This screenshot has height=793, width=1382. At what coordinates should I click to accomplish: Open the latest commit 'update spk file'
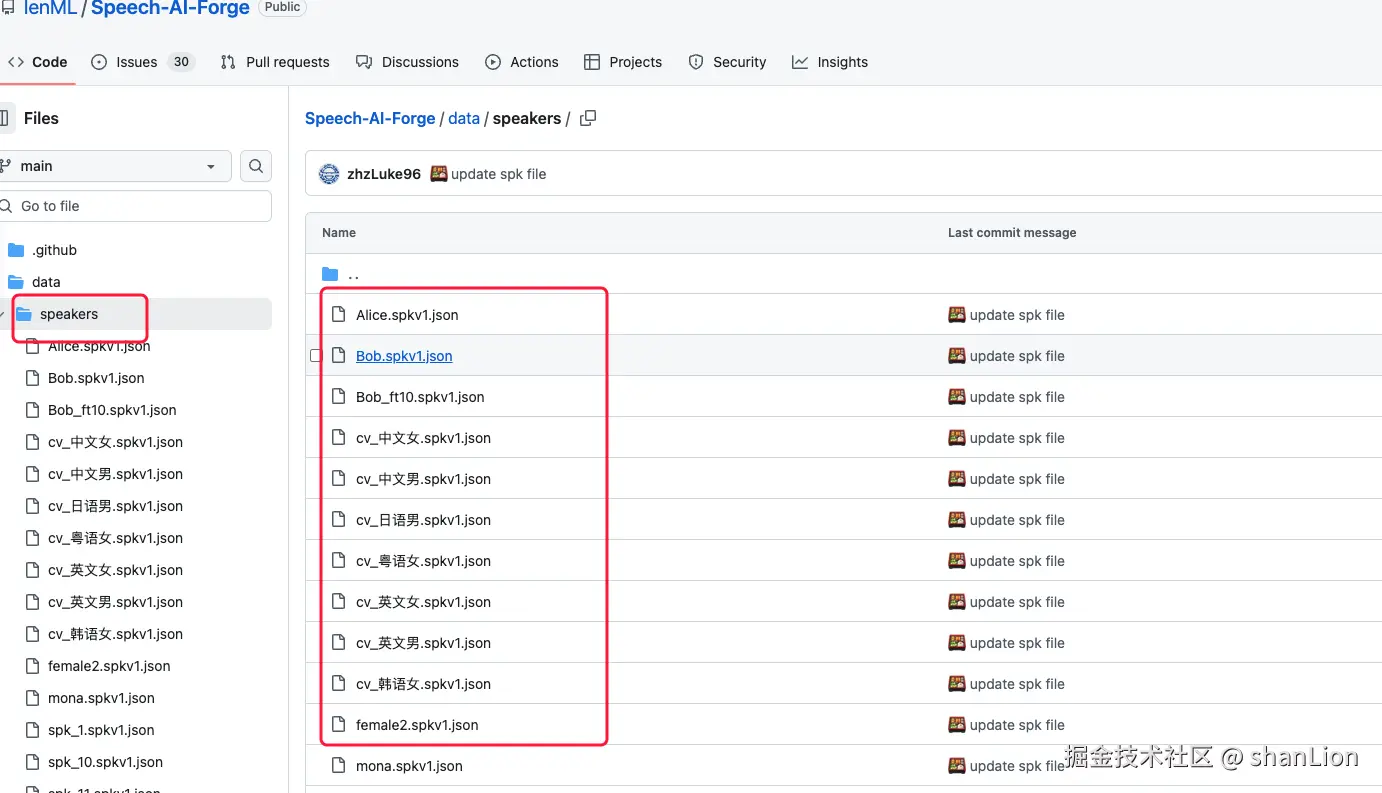coord(499,174)
